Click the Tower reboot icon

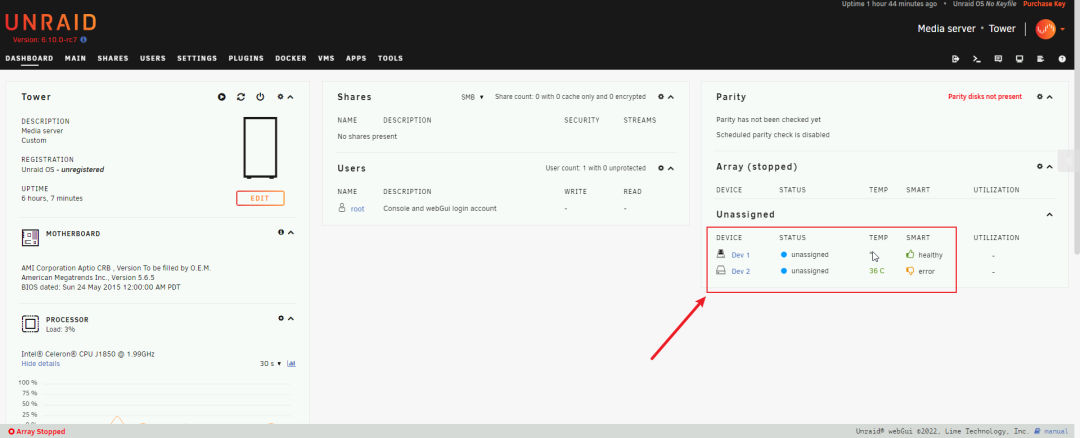[241, 97]
